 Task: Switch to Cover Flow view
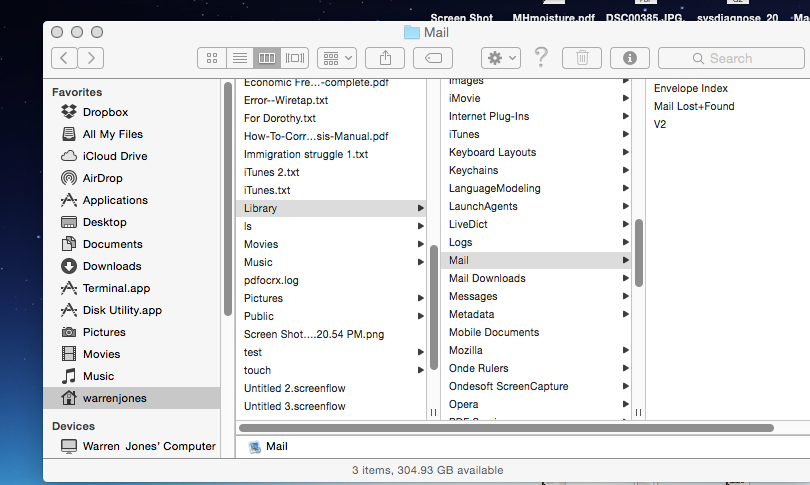tap(295, 58)
